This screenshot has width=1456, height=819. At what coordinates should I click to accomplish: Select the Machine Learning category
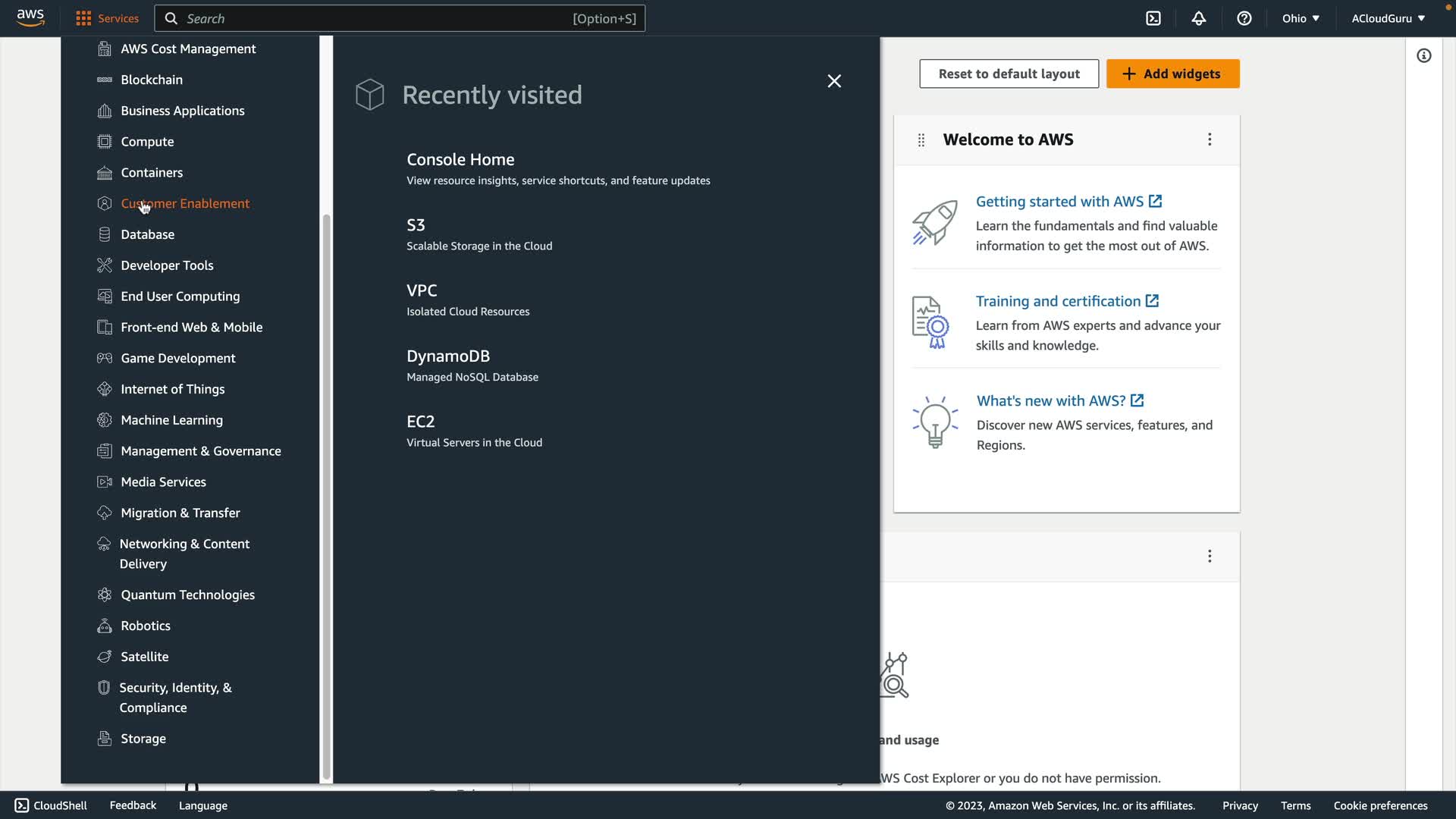point(171,420)
